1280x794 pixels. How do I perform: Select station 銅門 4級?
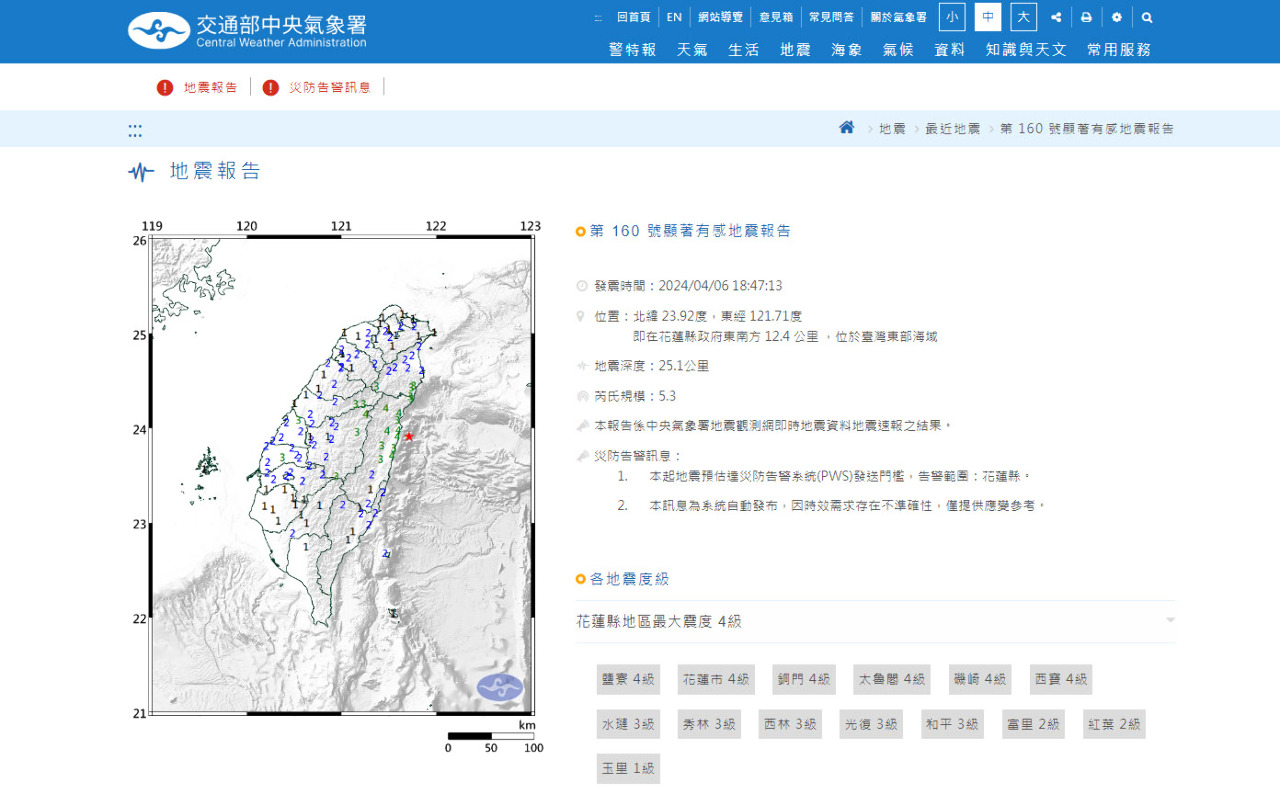pyautogui.click(x=804, y=679)
